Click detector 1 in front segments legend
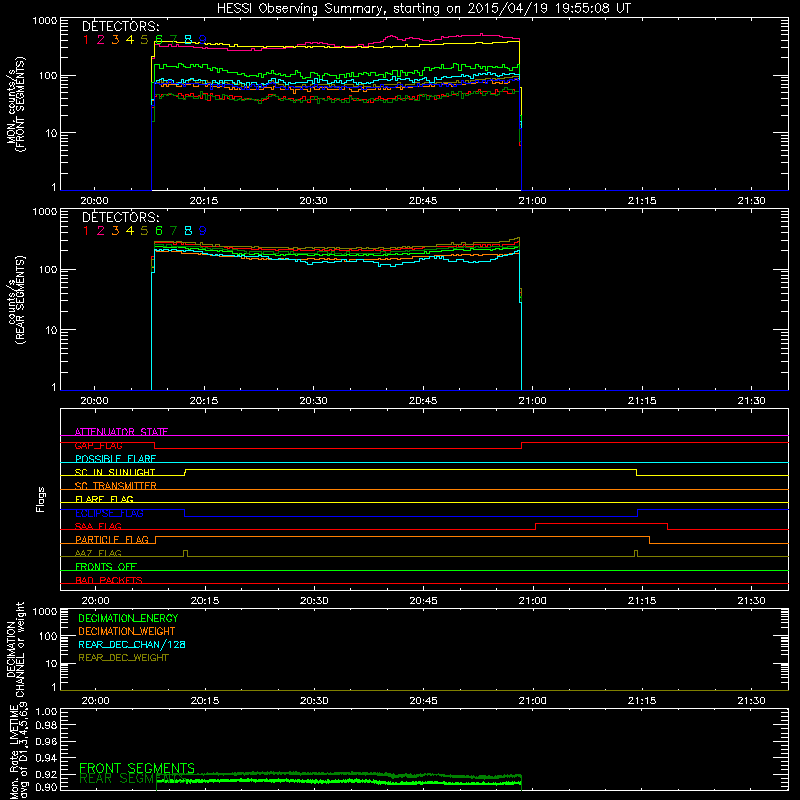Screen dimensions: 800x800 (x=86, y=40)
